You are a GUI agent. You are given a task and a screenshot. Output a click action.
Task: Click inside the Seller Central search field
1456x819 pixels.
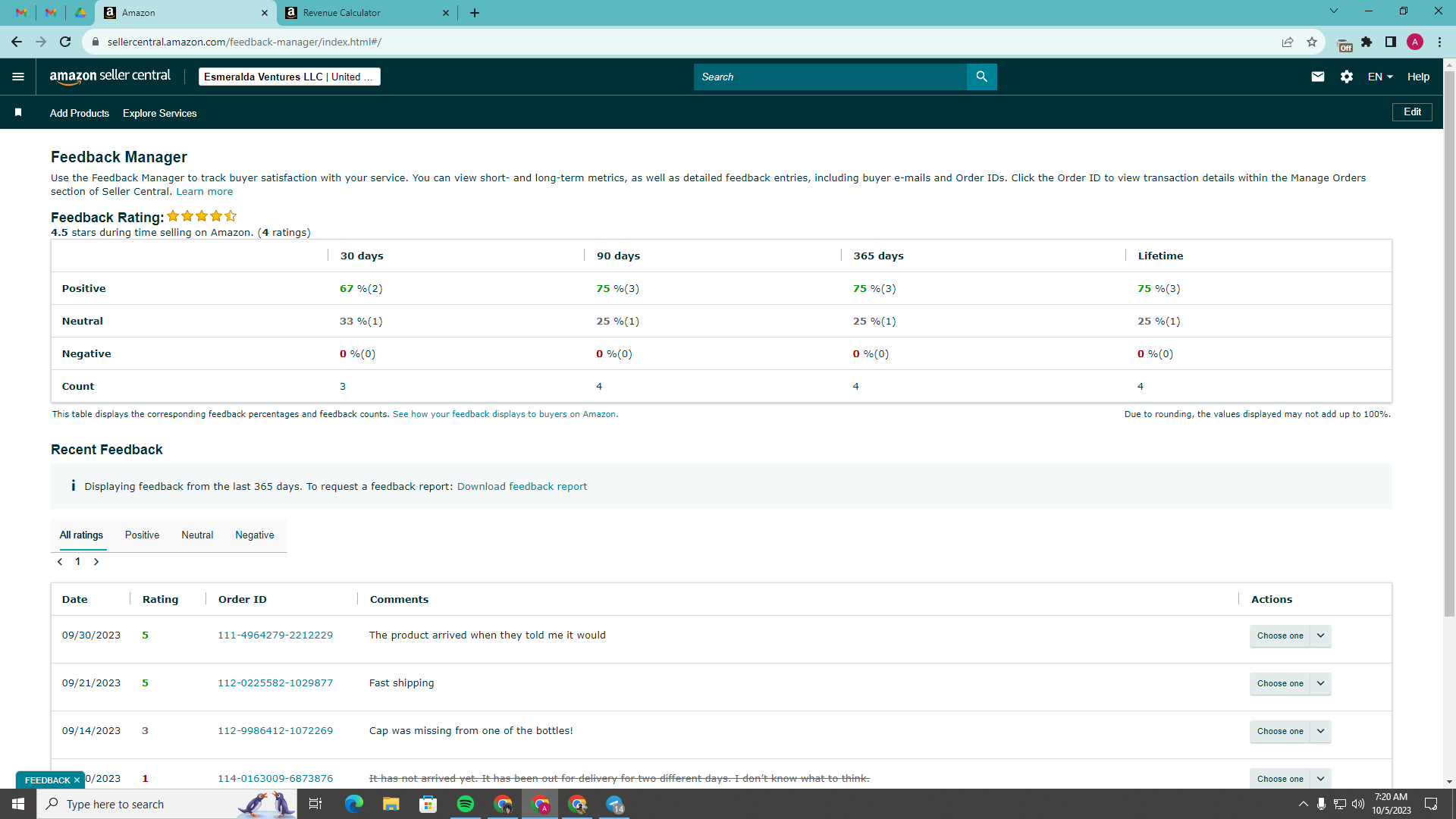click(830, 77)
